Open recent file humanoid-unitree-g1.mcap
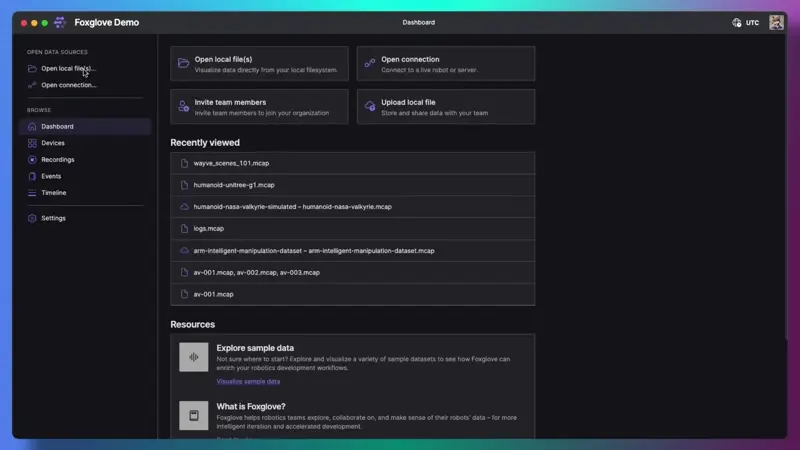 pyautogui.click(x=234, y=185)
